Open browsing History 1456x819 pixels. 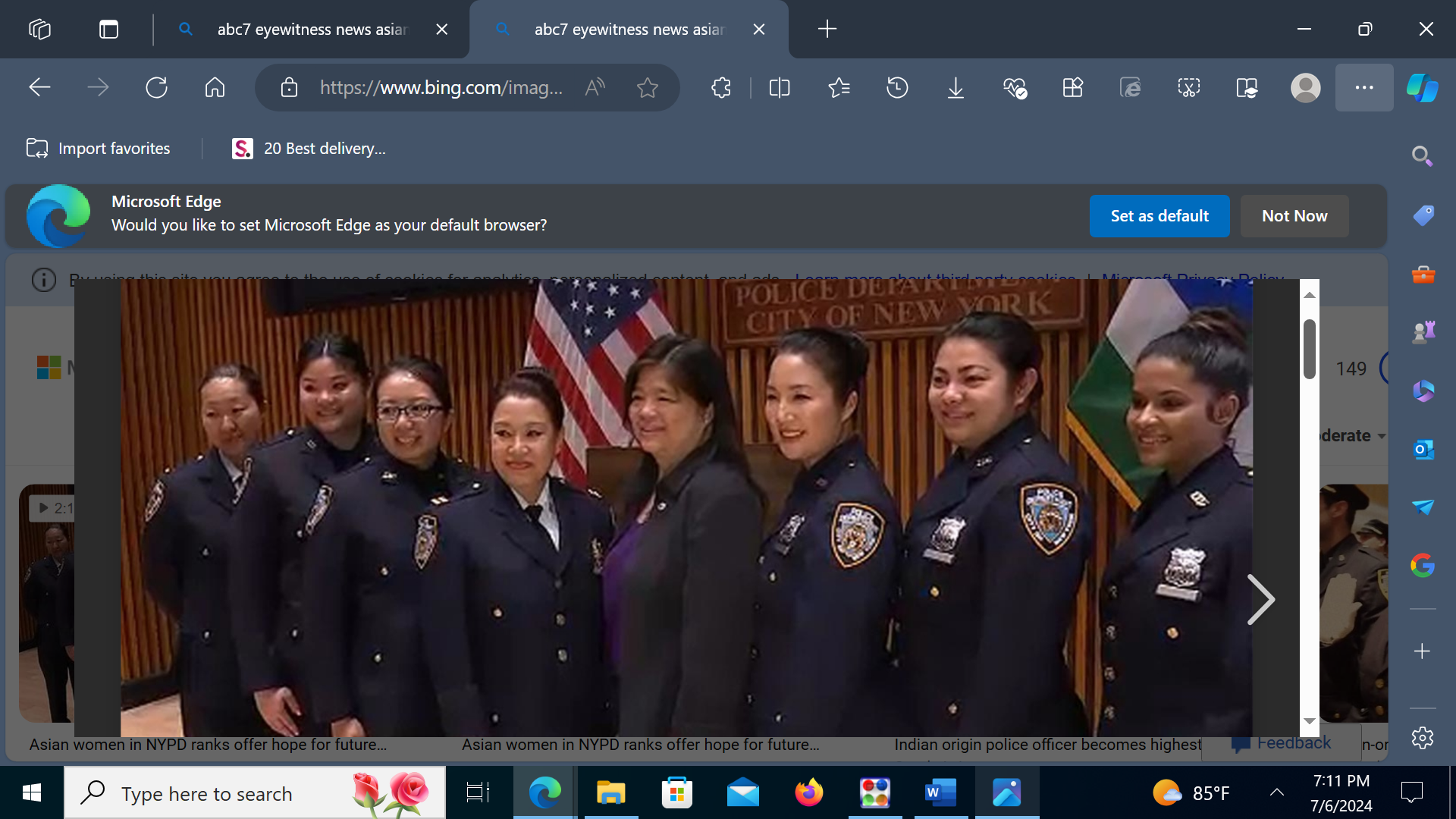[x=897, y=88]
